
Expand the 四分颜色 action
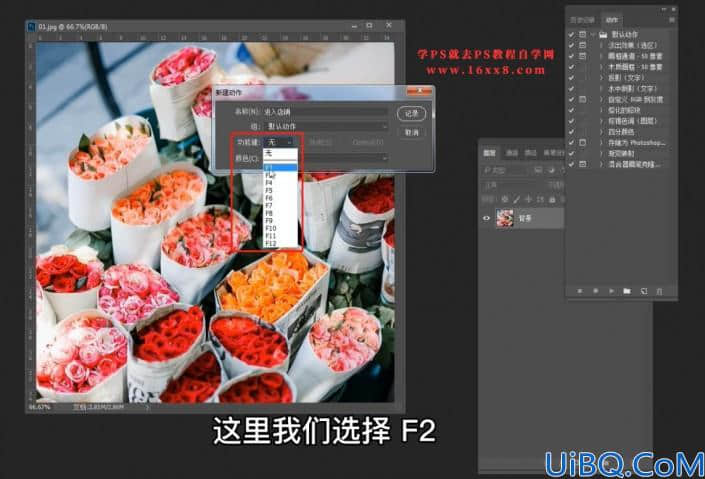(x=601, y=132)
